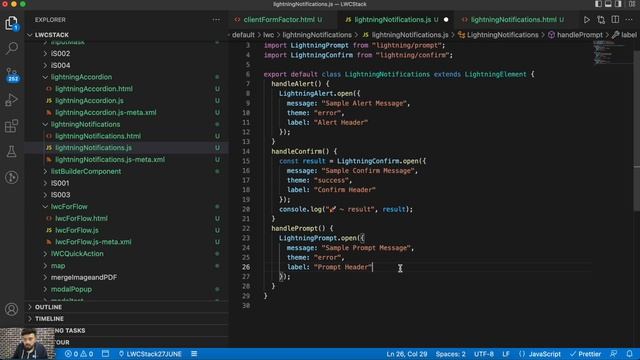Viewport: 640px width, 360px height.
Task: Click the window icon in status bar
Action: click(x=105, y=354)
